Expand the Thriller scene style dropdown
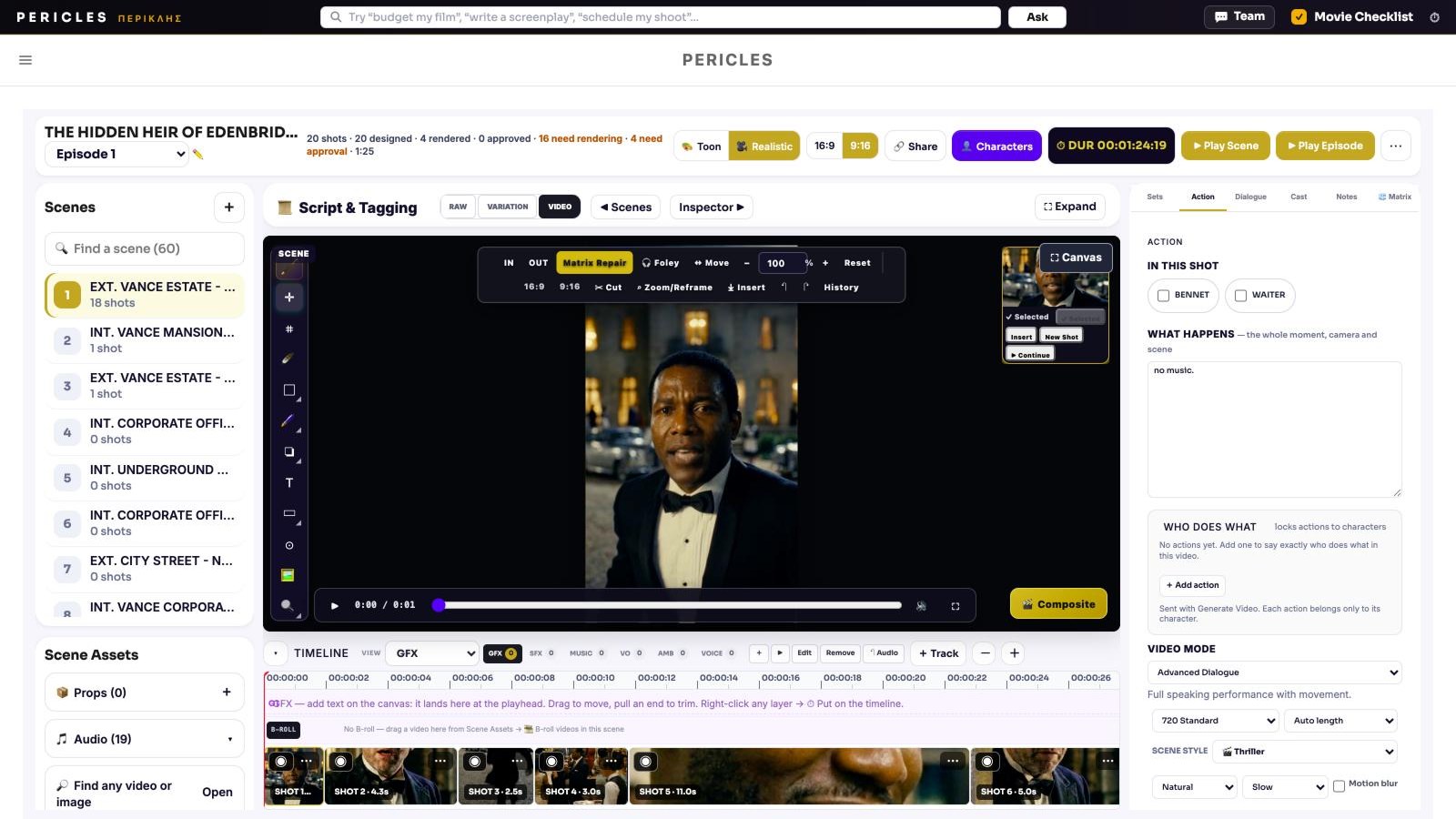The width and height of the screenshot is (1456, 819). coord(1306,752)
